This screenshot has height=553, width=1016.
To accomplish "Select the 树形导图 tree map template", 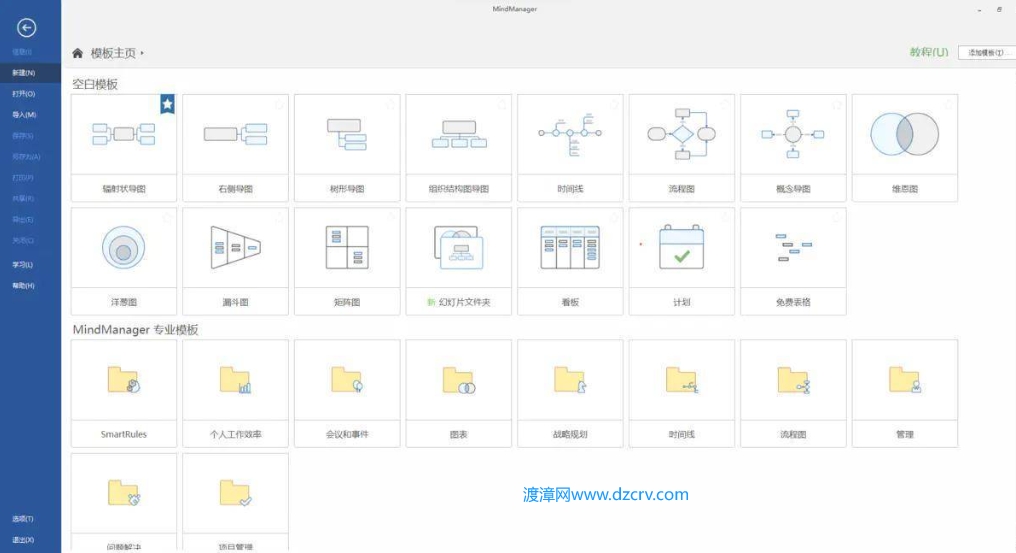I will point(347,148).
